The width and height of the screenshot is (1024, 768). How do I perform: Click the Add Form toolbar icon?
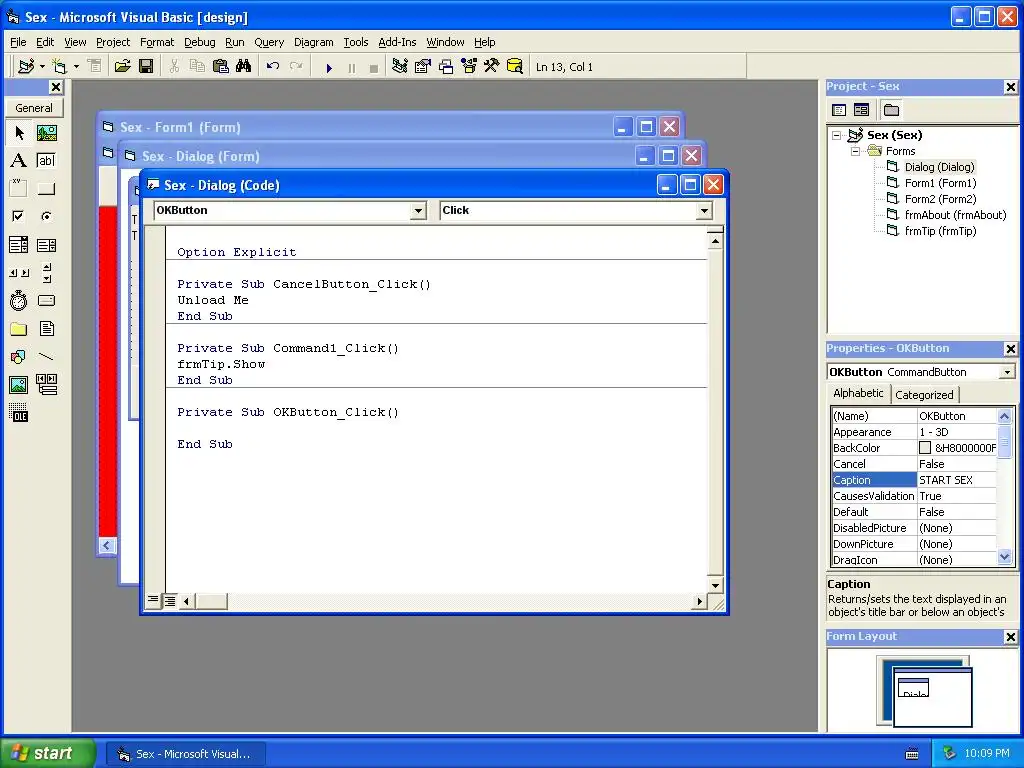pos(59,67)
